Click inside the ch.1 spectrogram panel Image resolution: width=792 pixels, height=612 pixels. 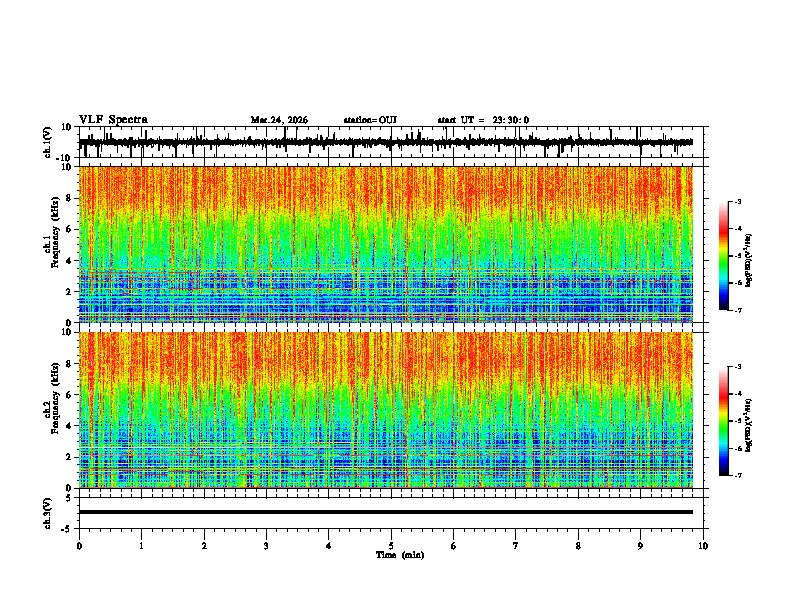point(386,244)
